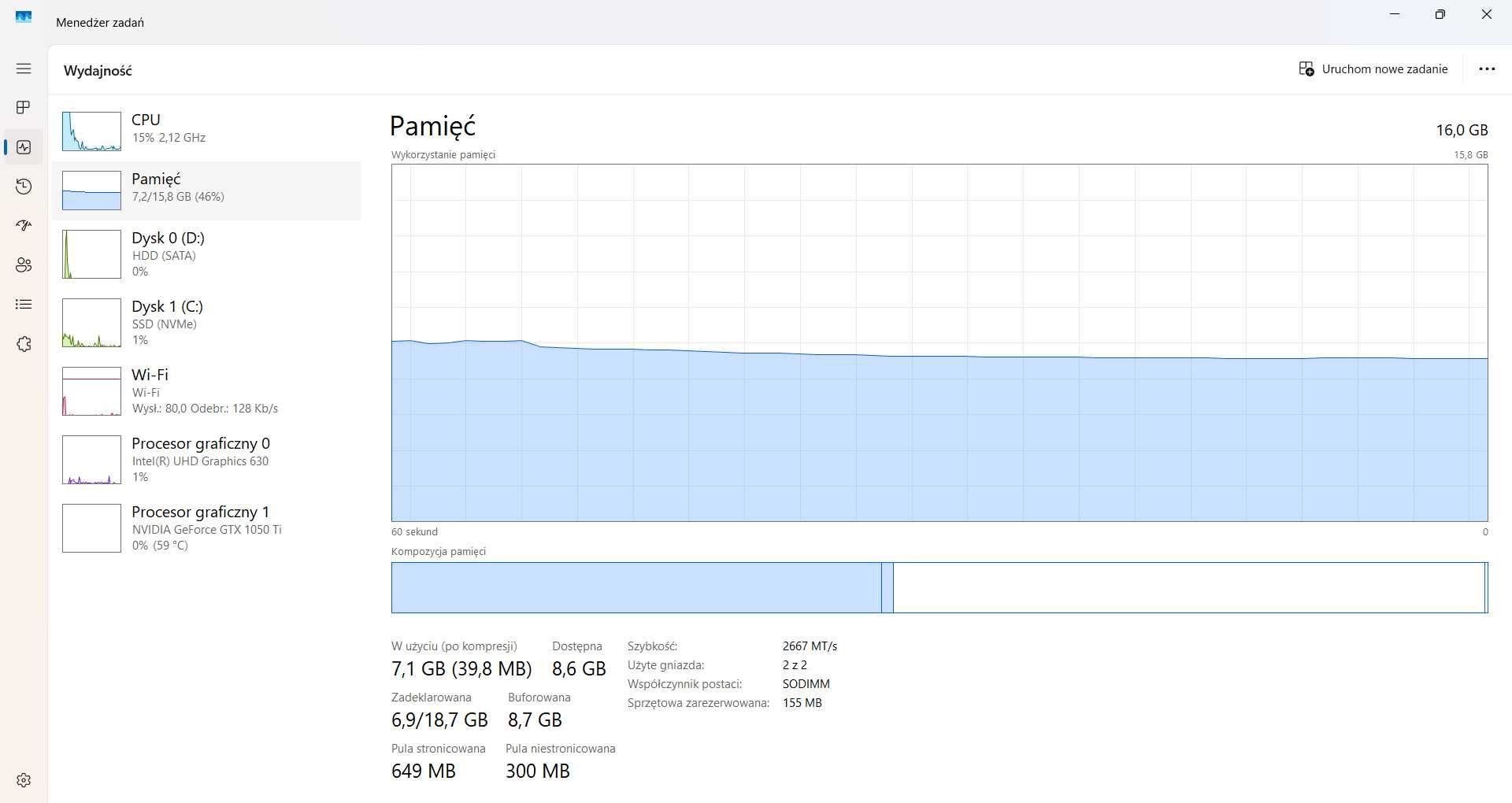Select Pamięć performance entry
The image size is (1512, 803).
click(x=206, y=191)
